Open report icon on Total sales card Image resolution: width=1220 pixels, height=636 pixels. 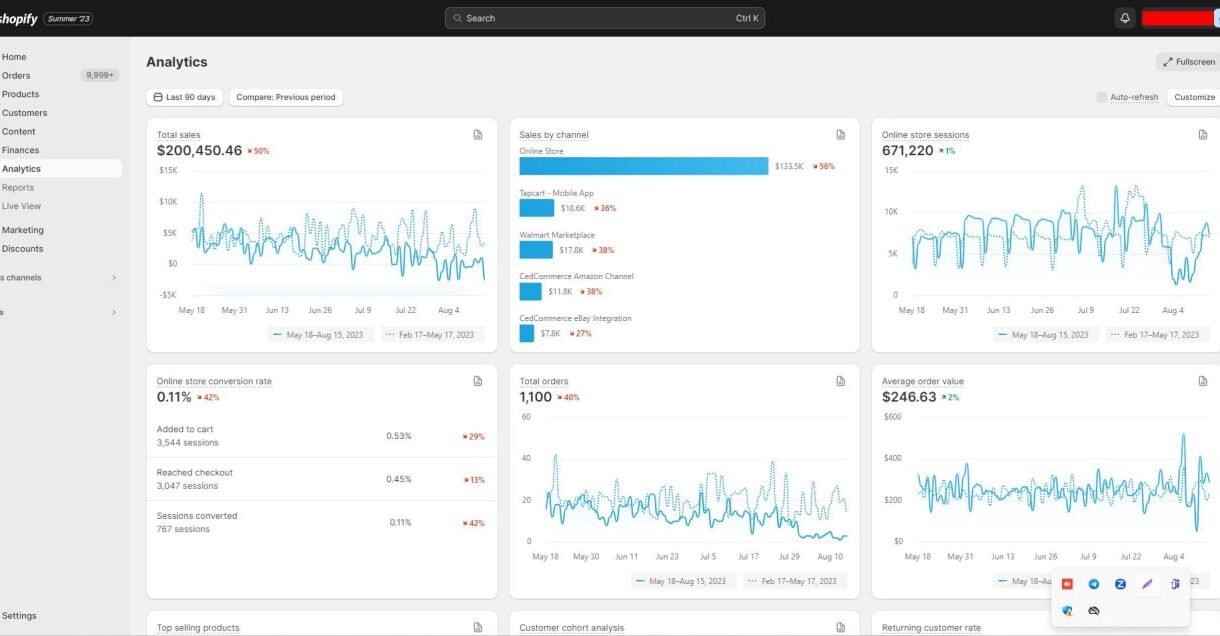(x=478, y=135)
